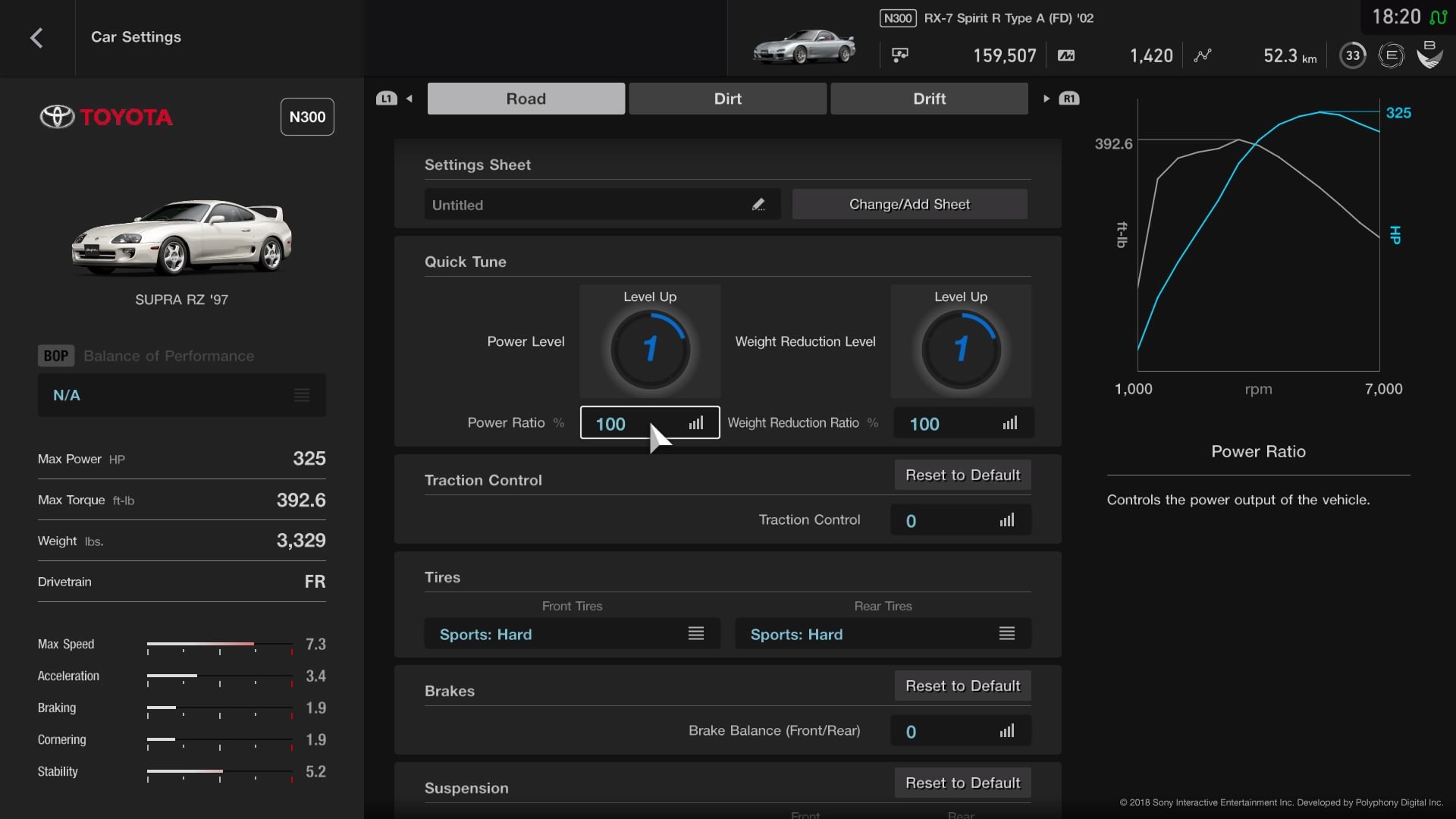Screen dimensions: 1456x819
Task: Click the BOP settings list icon
Action: [302, 394]
